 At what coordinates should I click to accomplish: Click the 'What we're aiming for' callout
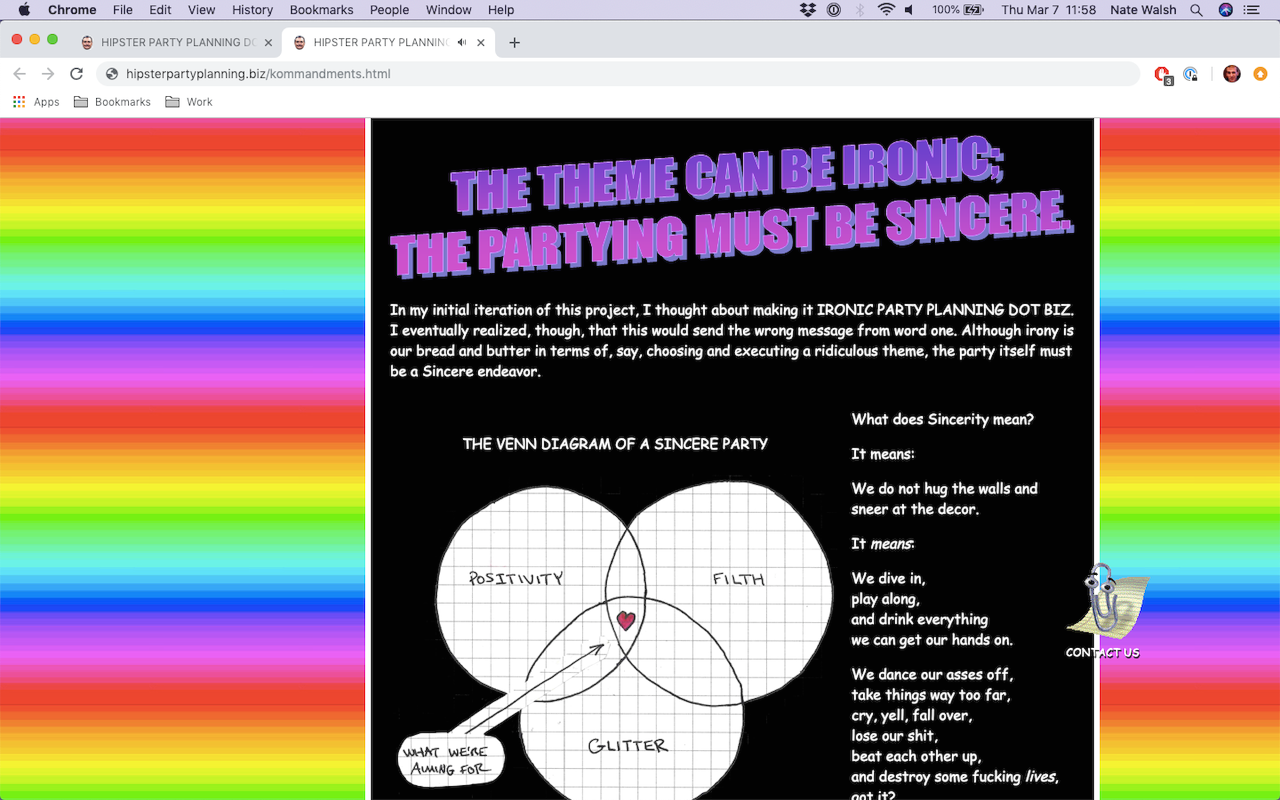click(x=450, y=761)
